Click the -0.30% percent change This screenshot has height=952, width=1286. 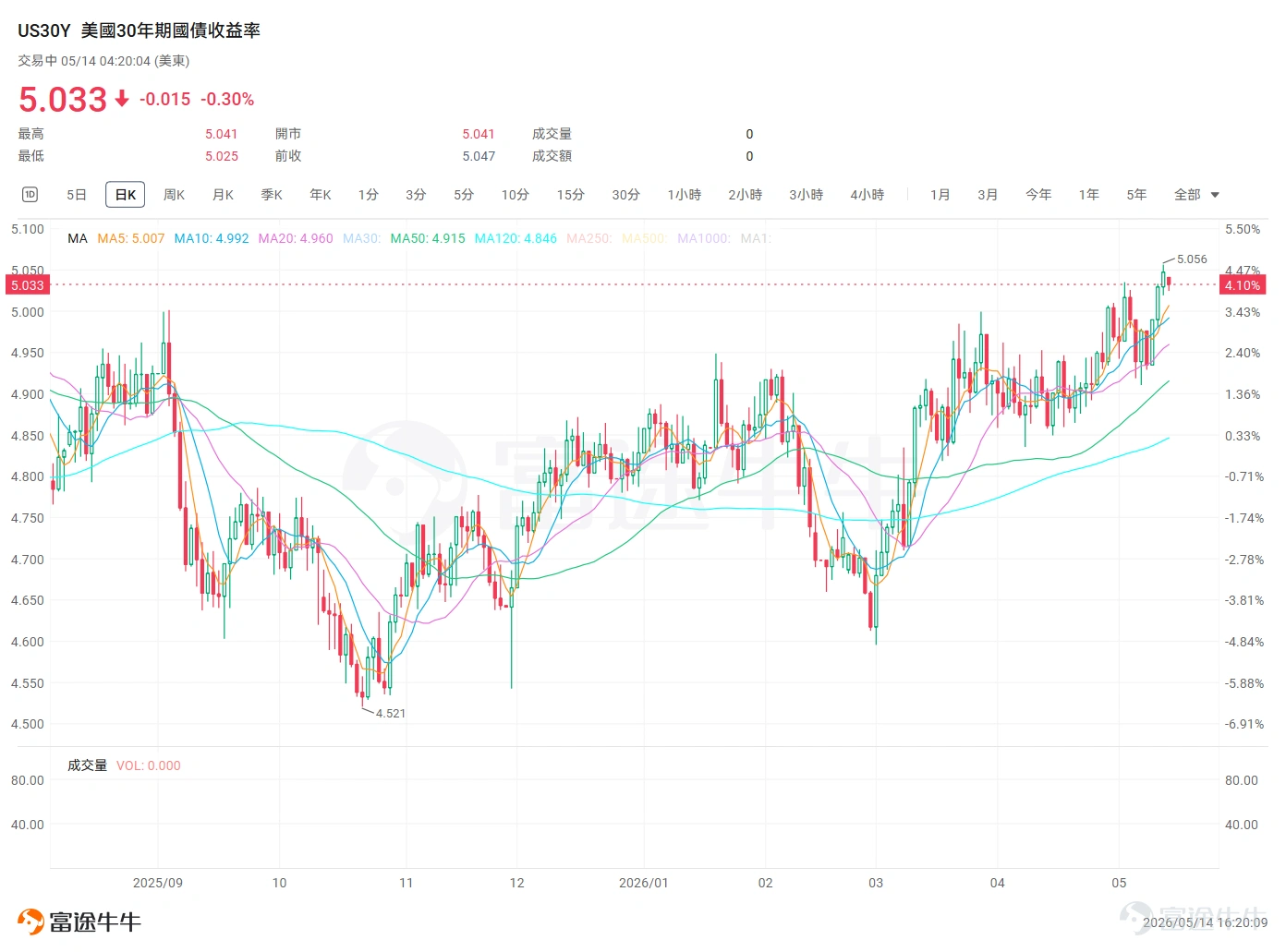click(227, 99)
